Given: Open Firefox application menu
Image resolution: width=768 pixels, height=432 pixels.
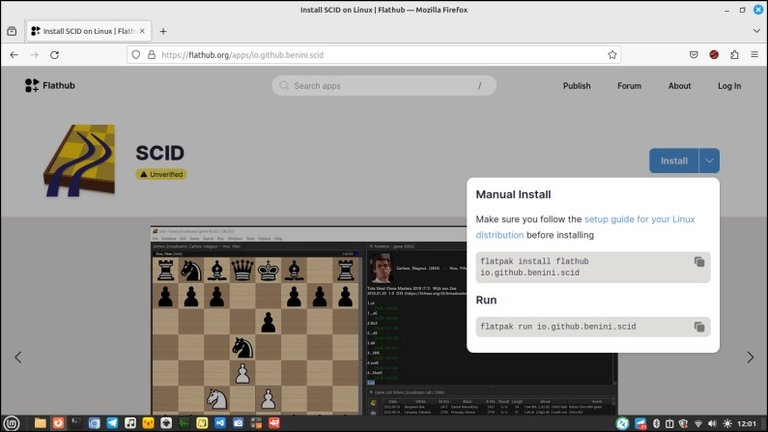Looking at the screenshot, I should 754,55.
